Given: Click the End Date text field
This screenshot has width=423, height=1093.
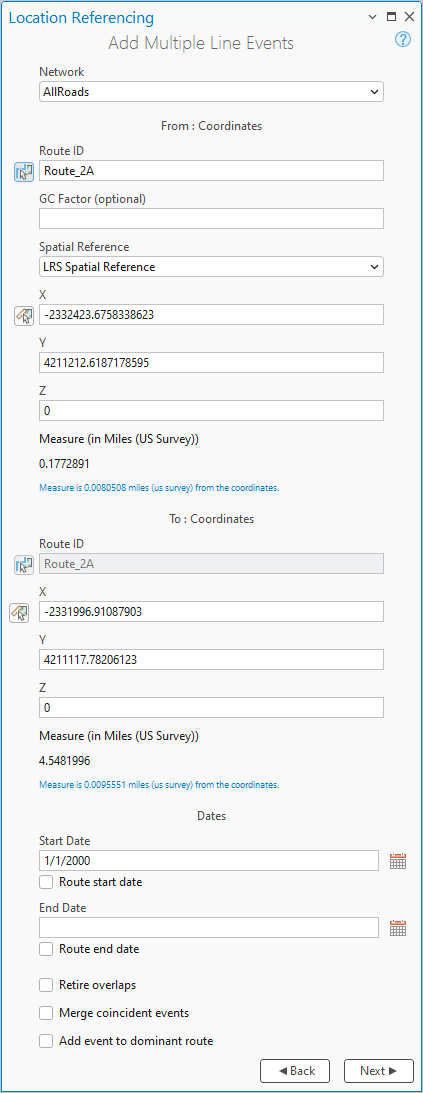Looking at the screenshot, I should click(x=209, y=928).
